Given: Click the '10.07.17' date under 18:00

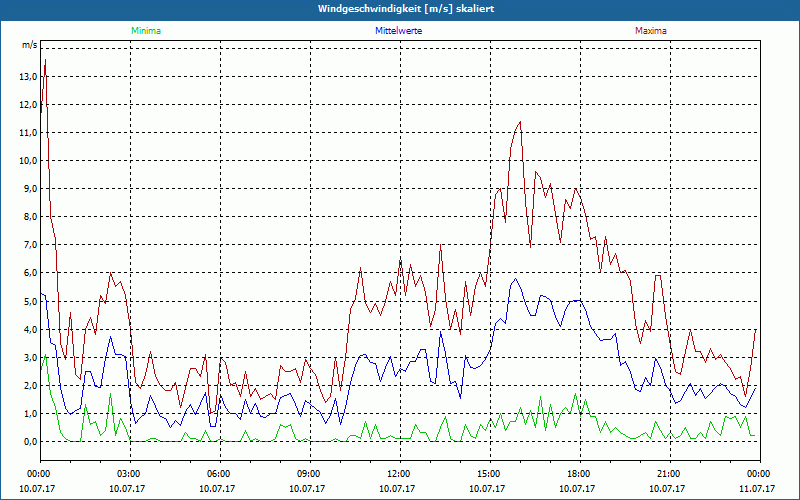Looking at the screenshot, I should tap(577, 488).
